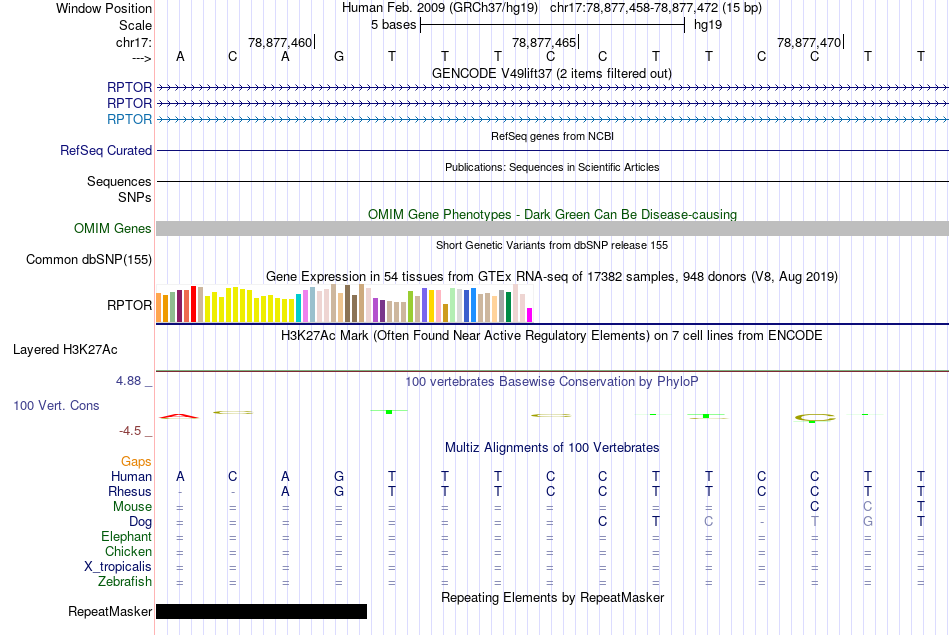Open the 100 Vert. Cons track label
The width and height of the screenshot is (950, 635).
pyautogui.click(x=56, y=405)
